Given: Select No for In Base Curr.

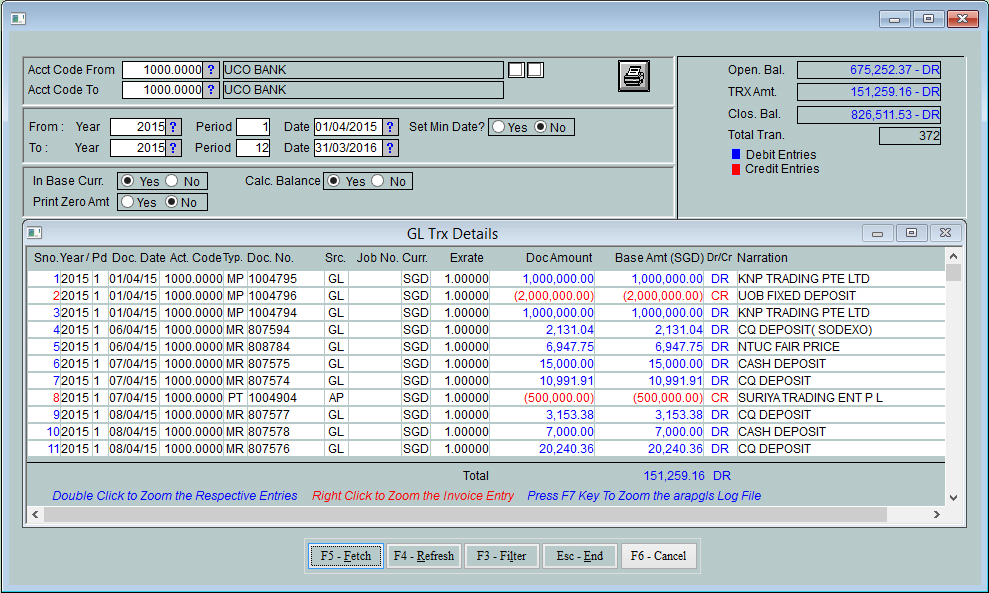Looking at the screenshot, I should (x=172, y=181).
